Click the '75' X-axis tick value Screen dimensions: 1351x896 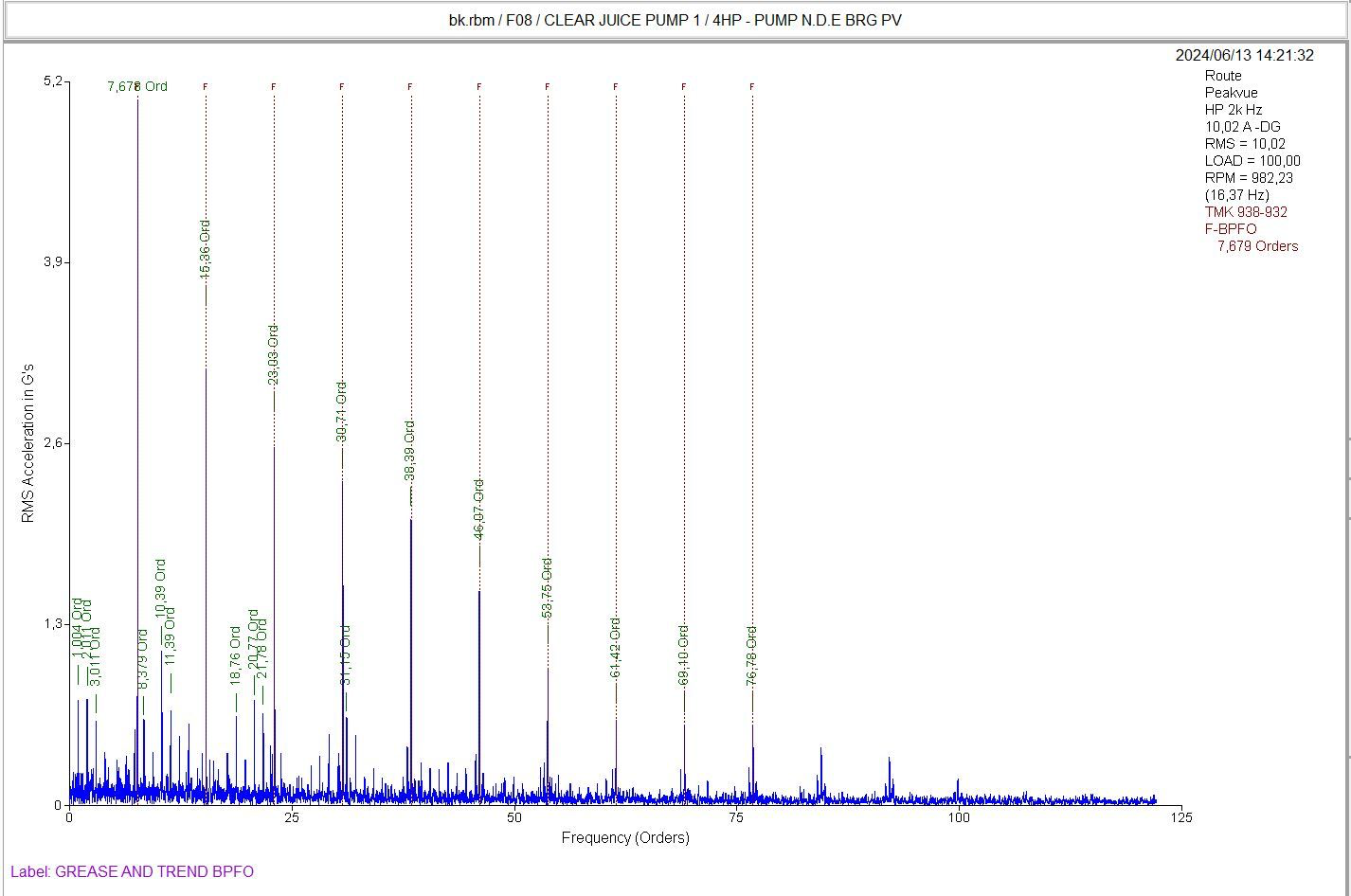click(x=736, y=817)
